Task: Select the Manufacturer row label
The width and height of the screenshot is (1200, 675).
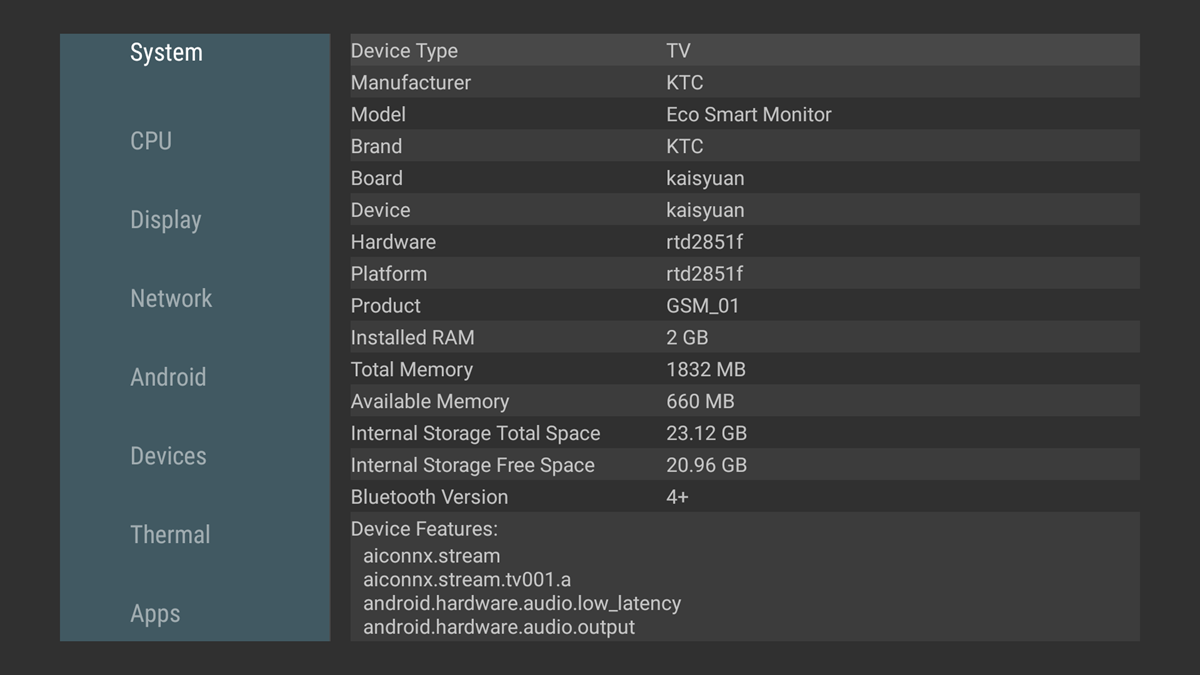Action: tap(411, 83)
